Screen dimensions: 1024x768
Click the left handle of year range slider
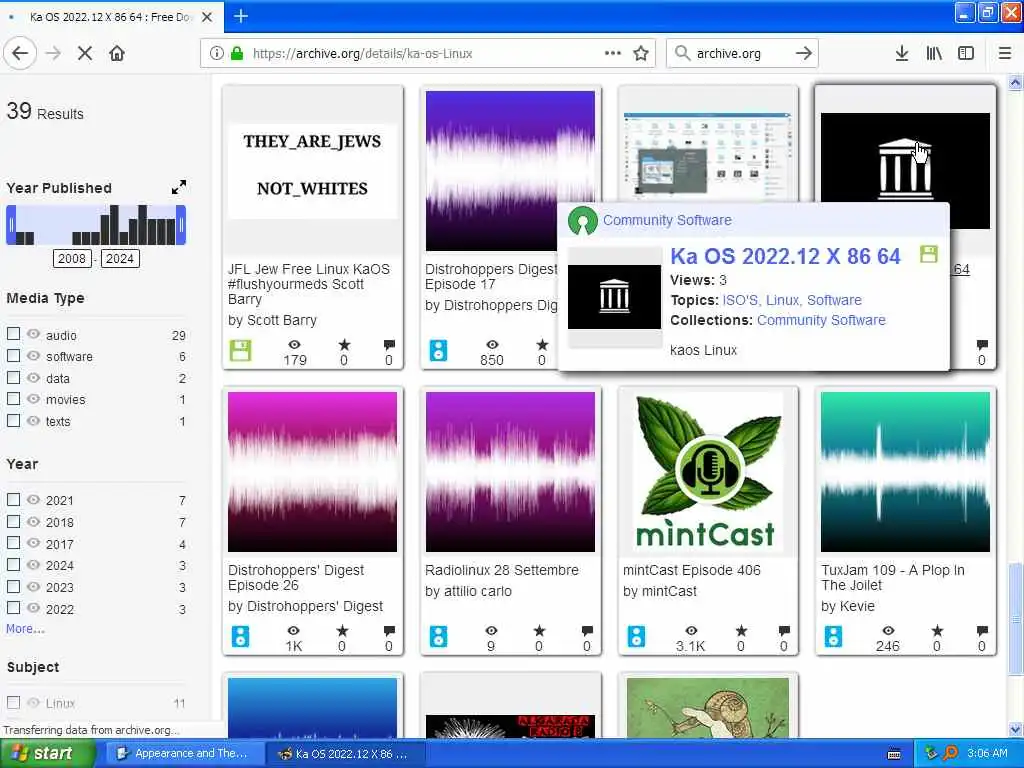(x=11, y=225)
